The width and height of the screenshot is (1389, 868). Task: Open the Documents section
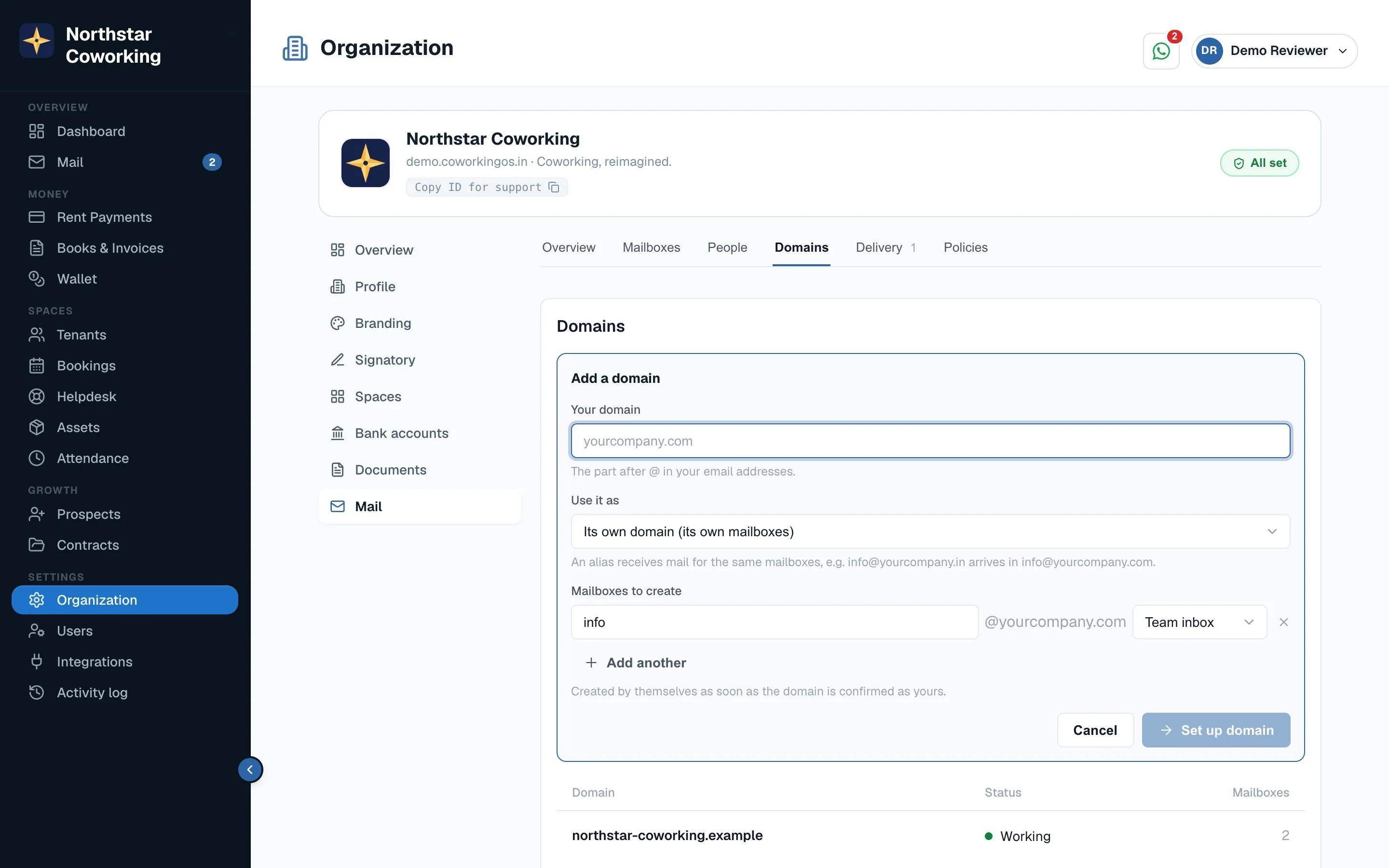(x=420, y=470)
